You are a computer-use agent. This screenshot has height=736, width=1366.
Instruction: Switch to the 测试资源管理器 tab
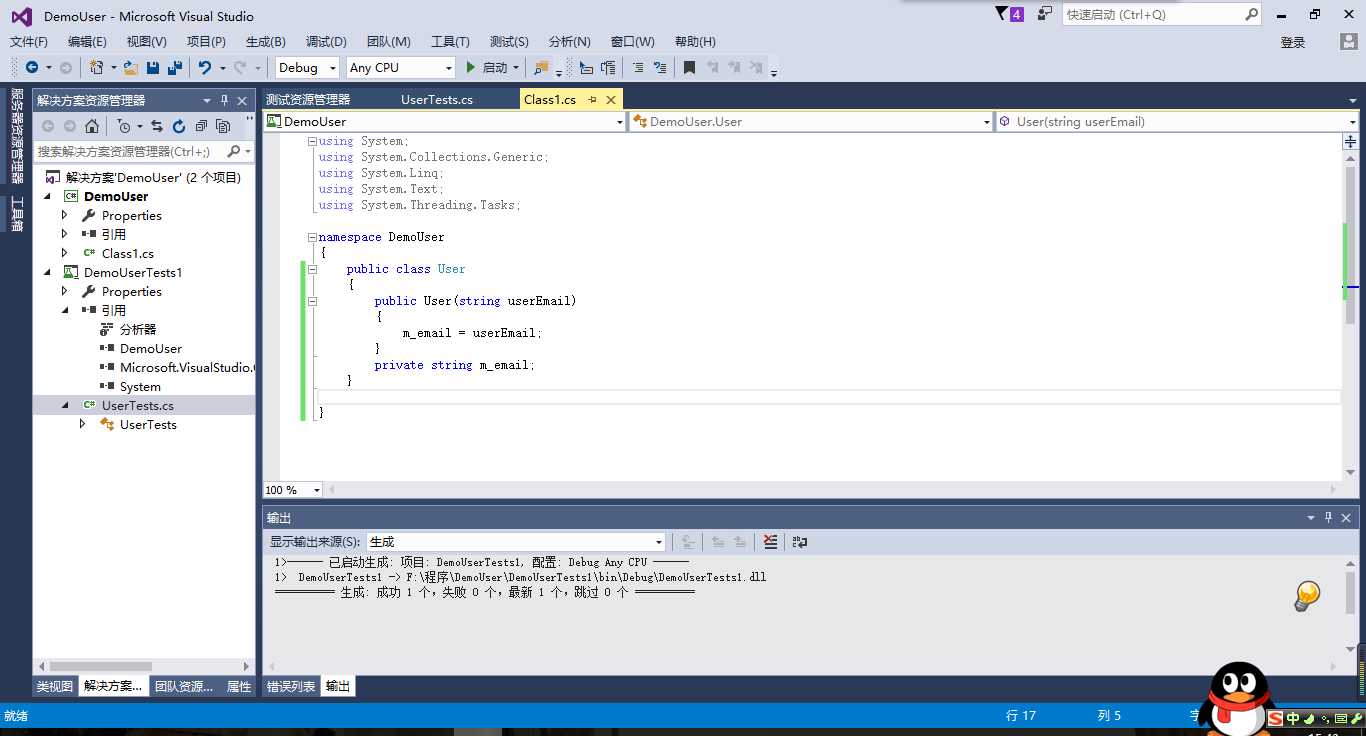coord(308,99)
